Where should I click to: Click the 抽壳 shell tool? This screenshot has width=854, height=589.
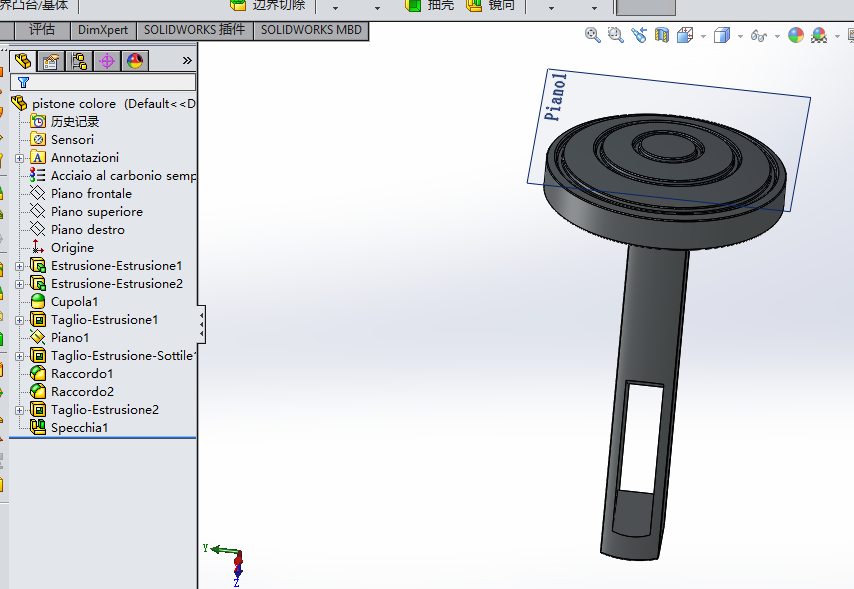tap(430, 5)
